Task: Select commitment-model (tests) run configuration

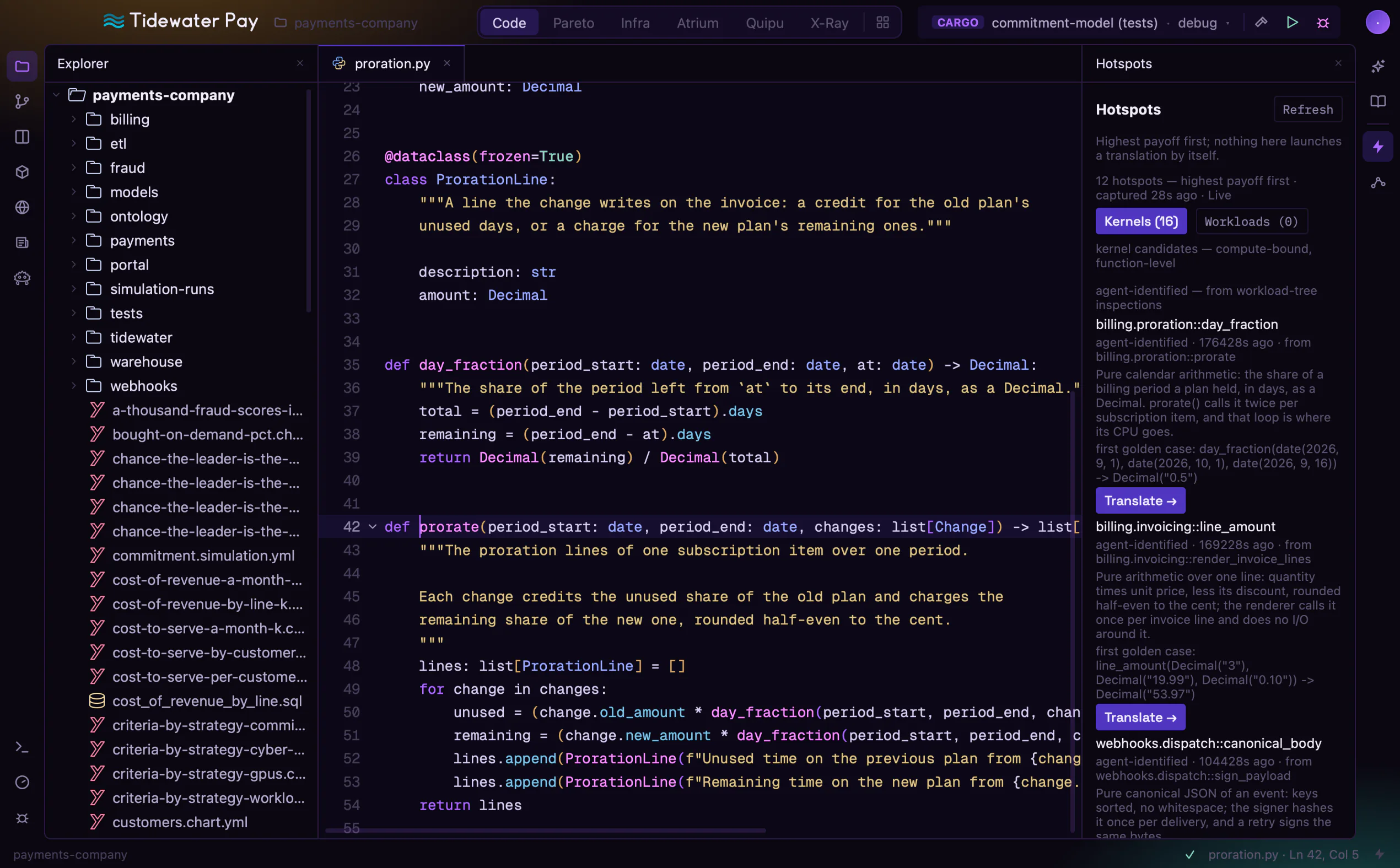Action: point(1074,23)
